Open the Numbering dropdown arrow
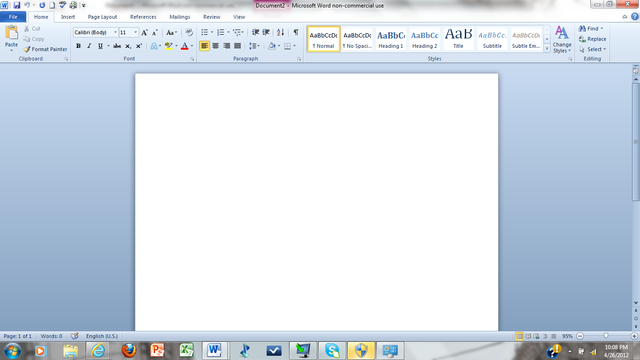This screenshot has height=360, width=640. [x=228, y=32]
